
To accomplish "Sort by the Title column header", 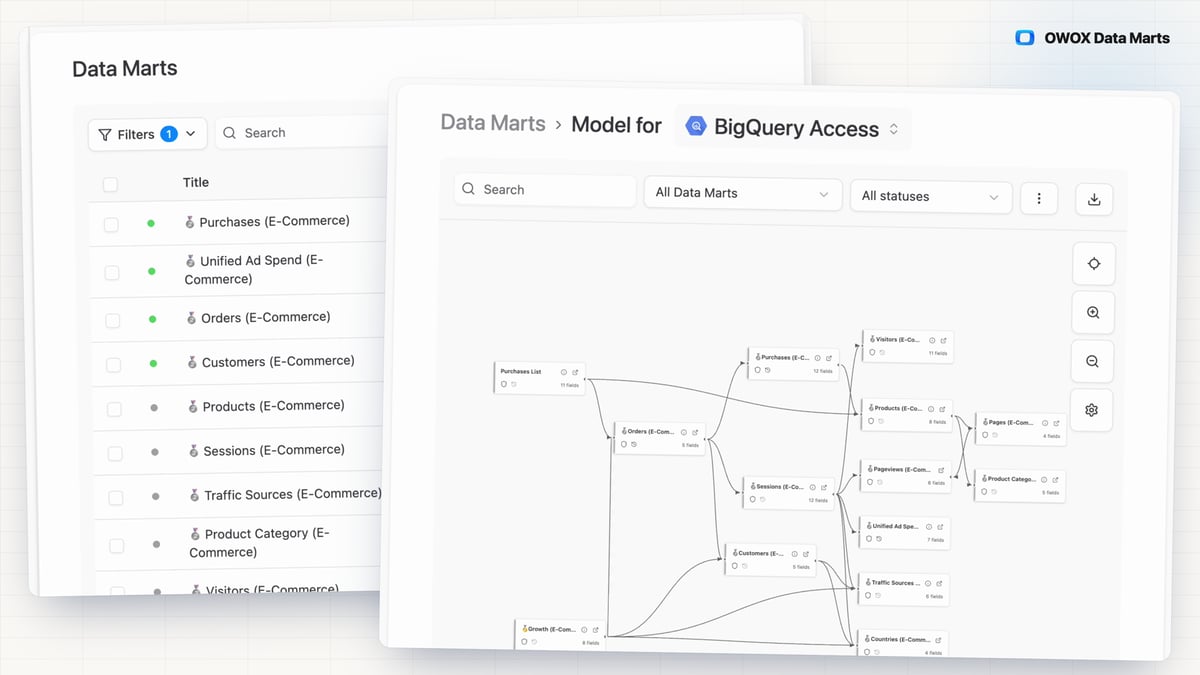I will 196,182.
